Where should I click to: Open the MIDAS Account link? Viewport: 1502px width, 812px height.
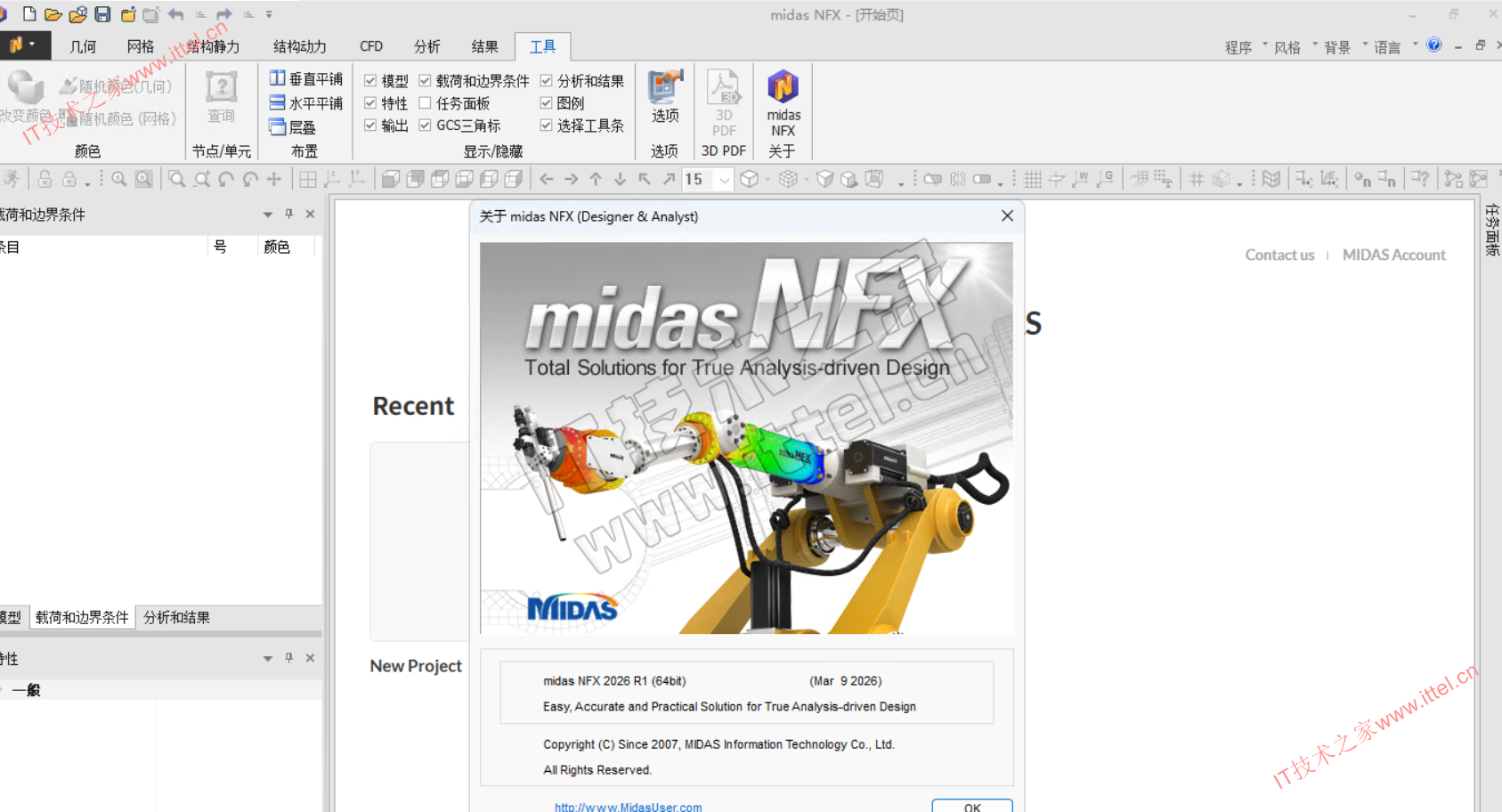point(1393,255)
